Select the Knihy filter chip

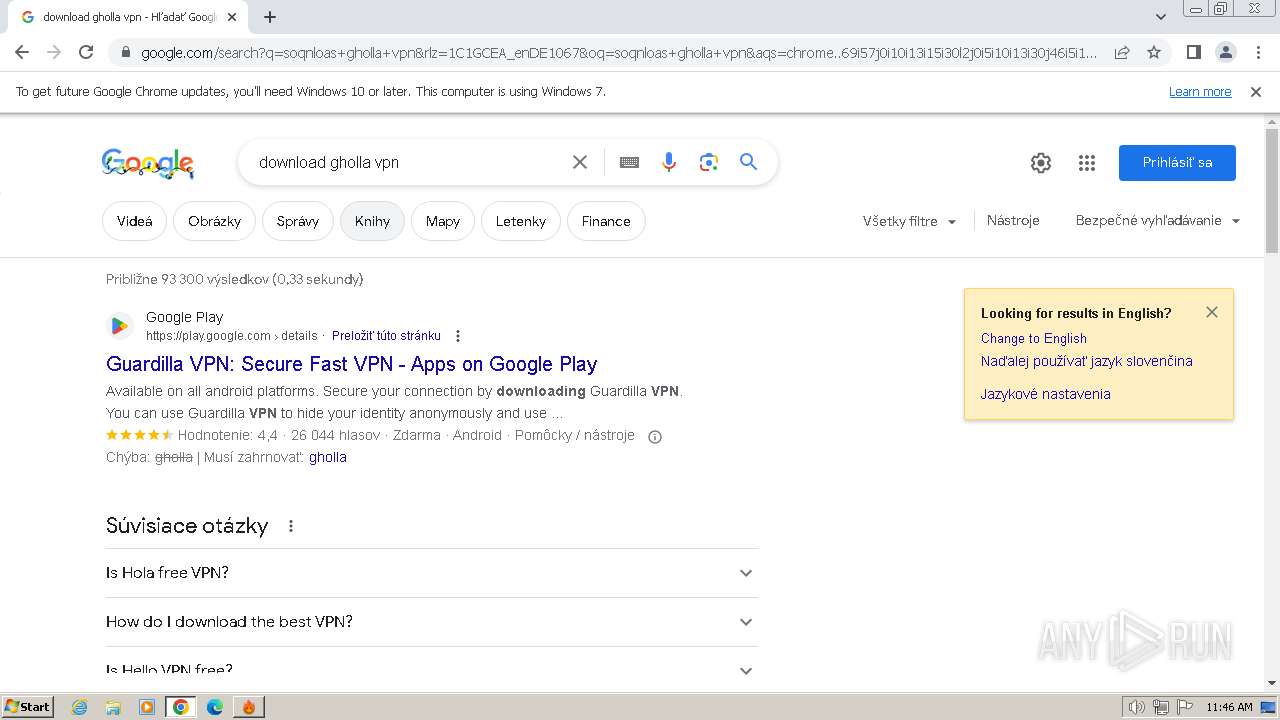coord(372,221)
